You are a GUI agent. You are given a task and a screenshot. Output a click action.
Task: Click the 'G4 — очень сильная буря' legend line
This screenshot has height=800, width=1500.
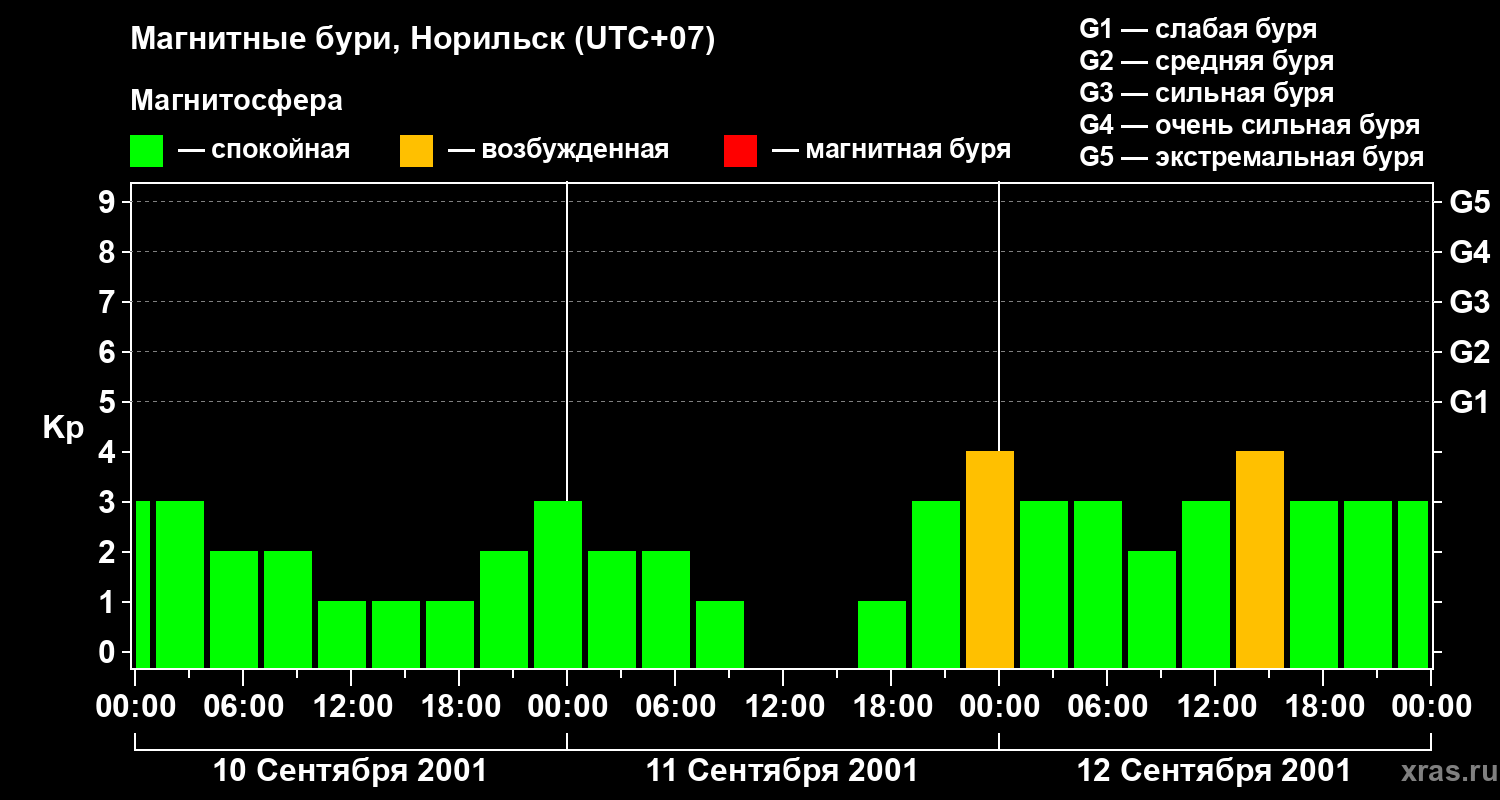[x=1250, y=125]
